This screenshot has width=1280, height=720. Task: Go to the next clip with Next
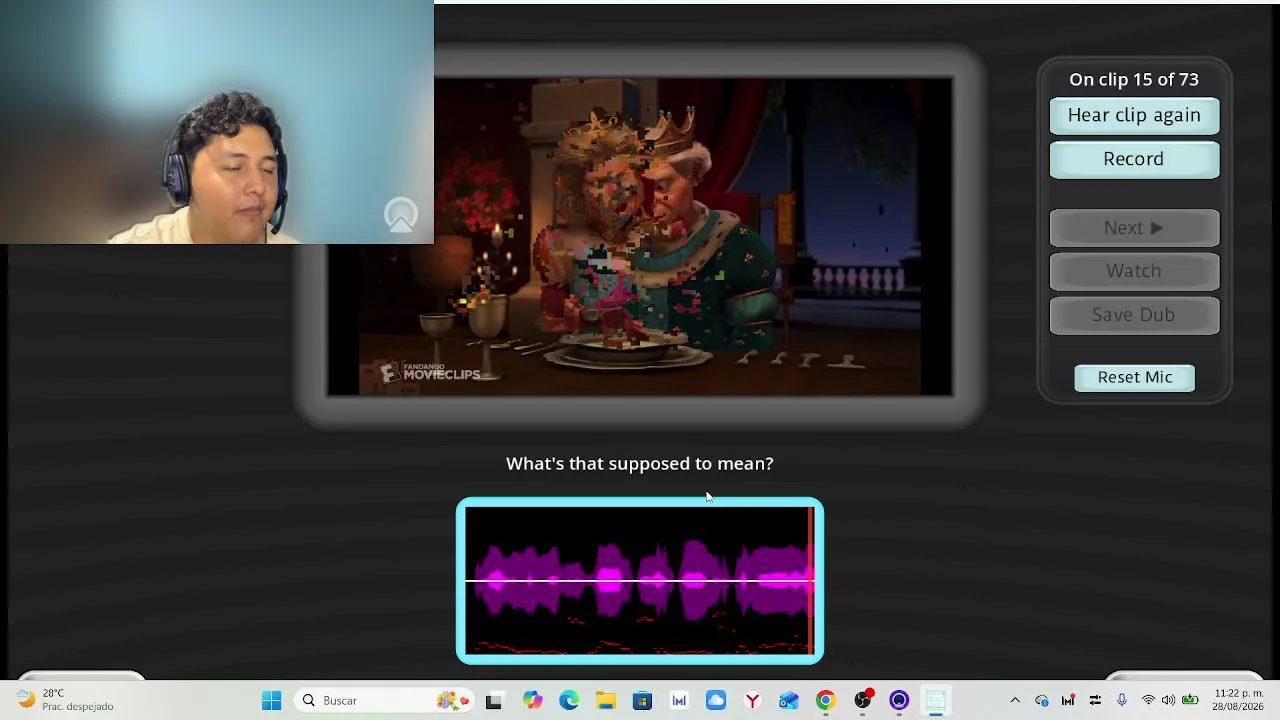point(1134,228)
